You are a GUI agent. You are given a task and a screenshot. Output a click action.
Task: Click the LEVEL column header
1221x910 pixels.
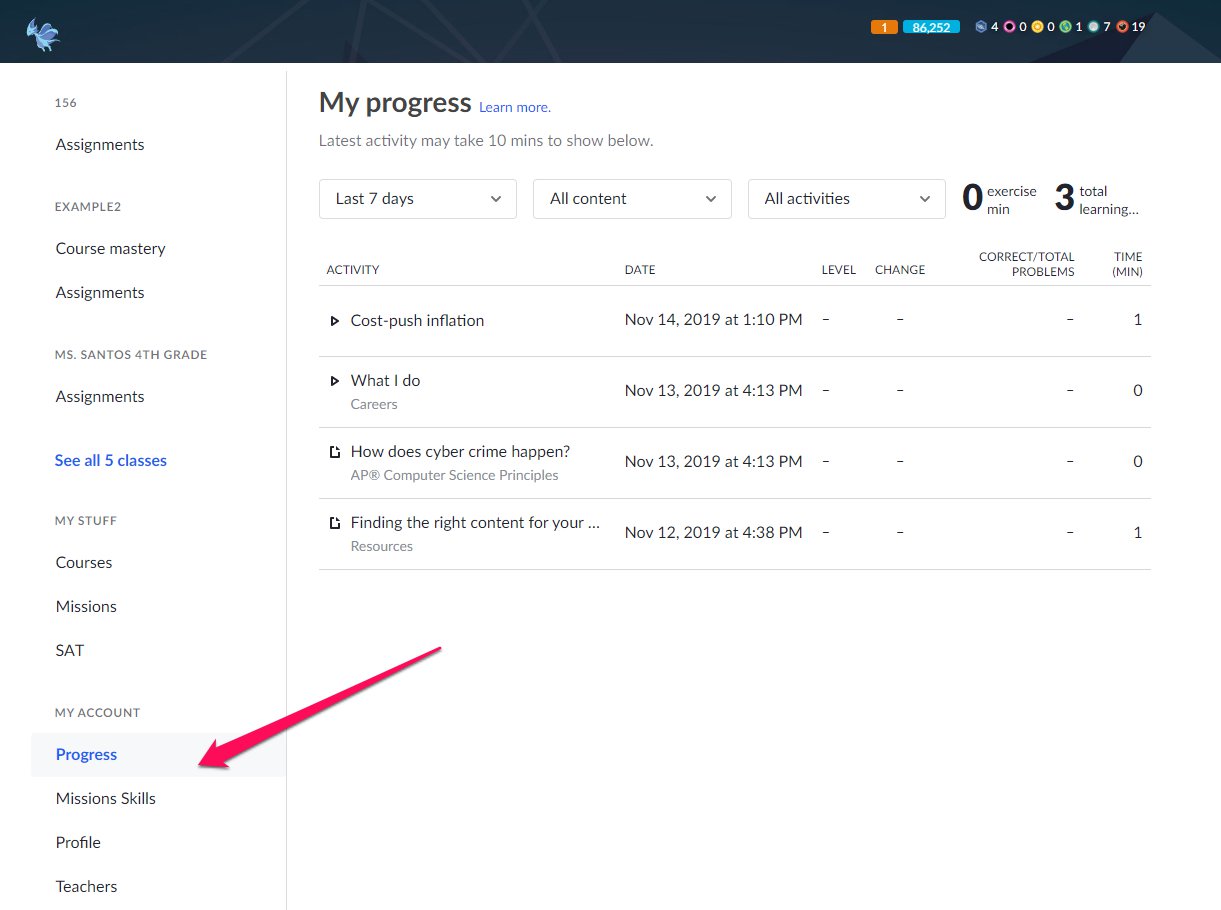(x=839, y=270)
